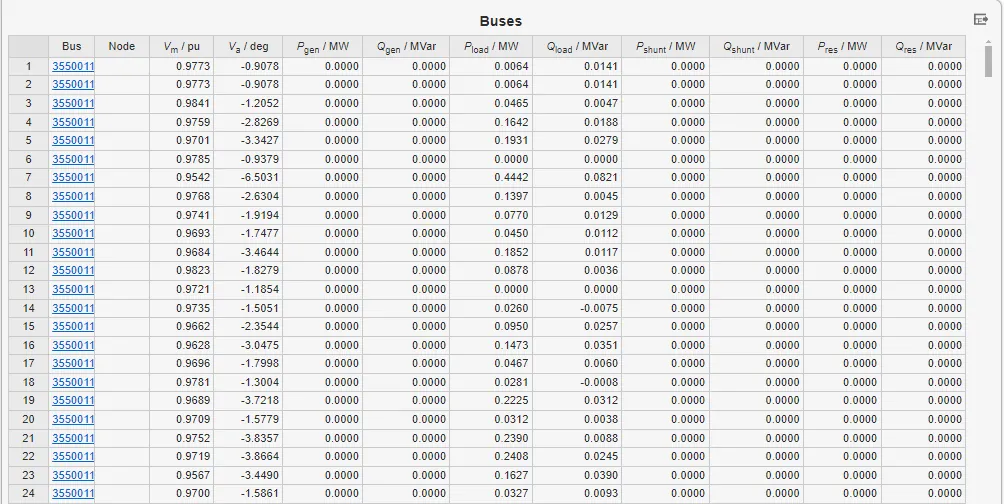
Task: Click the Vm value 0.9542 cell
Action: (x=181, y=177)
